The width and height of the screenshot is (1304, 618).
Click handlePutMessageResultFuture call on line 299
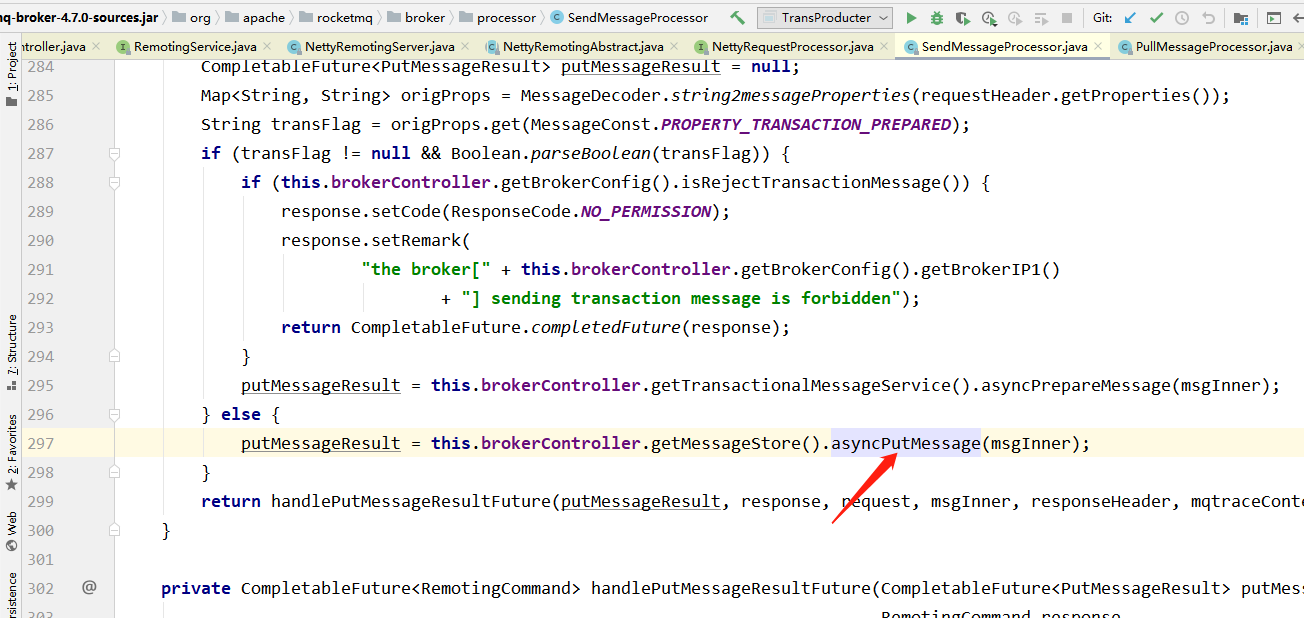(411, 501)
